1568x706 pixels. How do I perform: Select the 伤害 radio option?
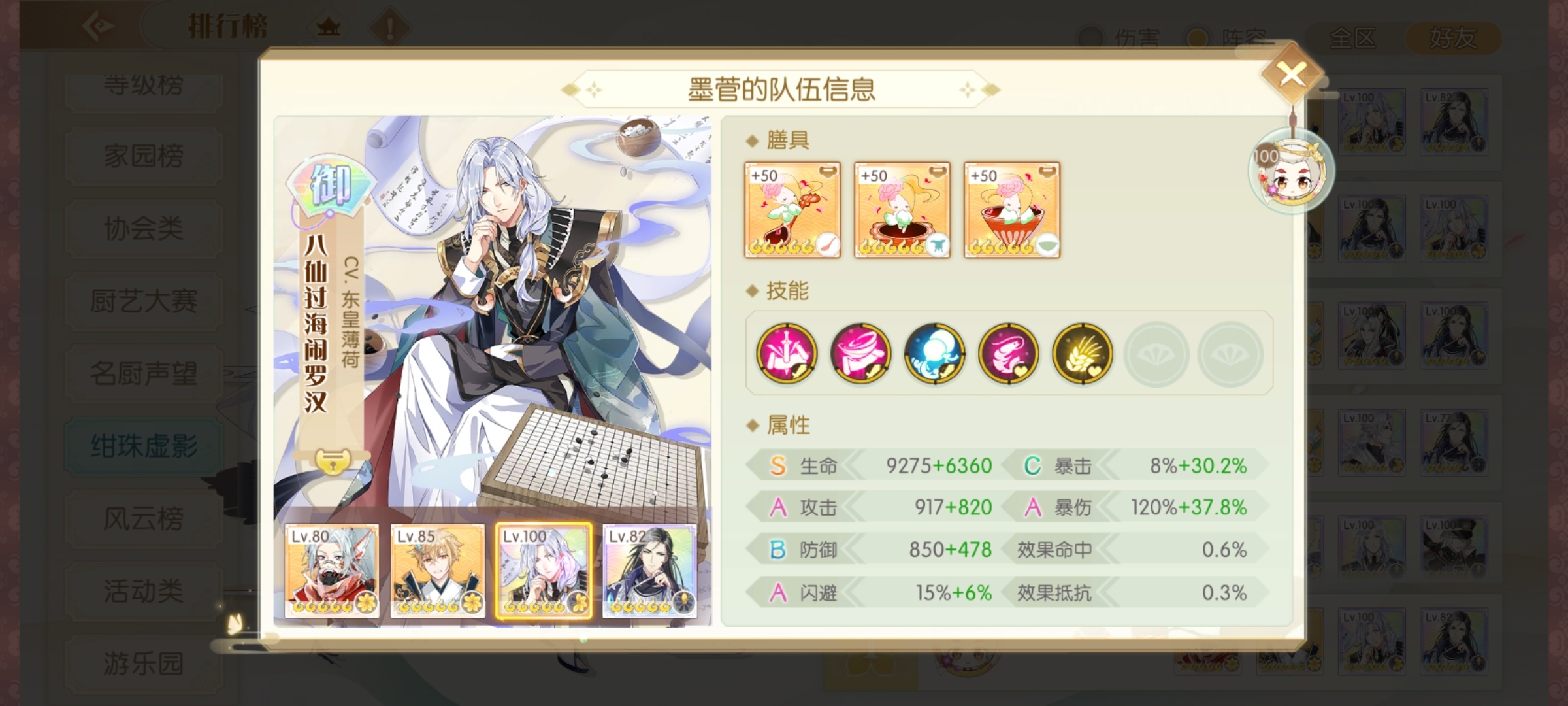[x=1119, y=38]
